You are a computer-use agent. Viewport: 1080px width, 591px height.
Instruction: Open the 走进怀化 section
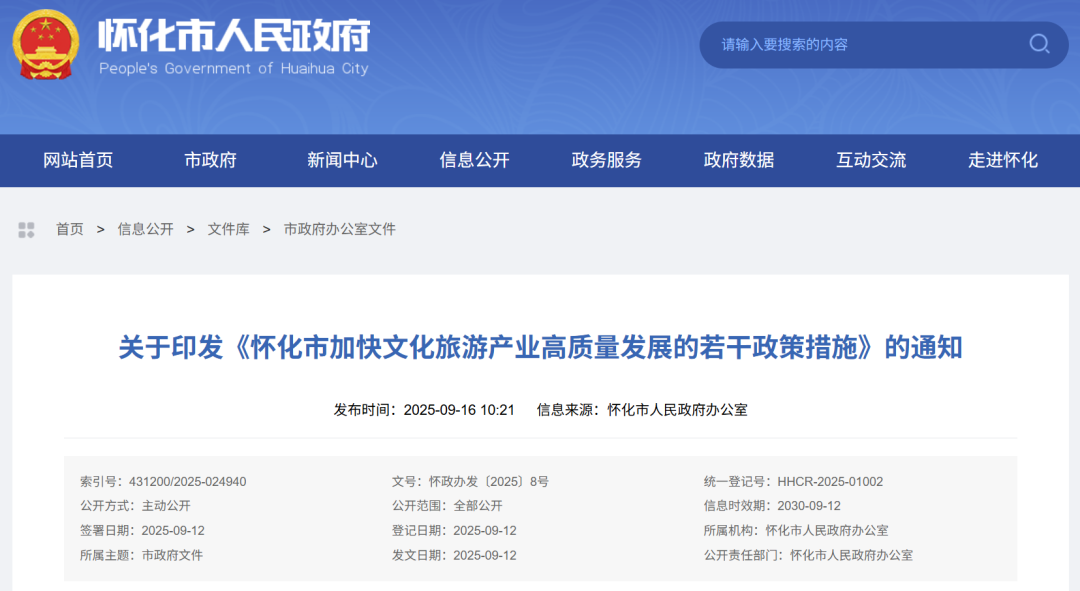click(x=1002, y=160)
